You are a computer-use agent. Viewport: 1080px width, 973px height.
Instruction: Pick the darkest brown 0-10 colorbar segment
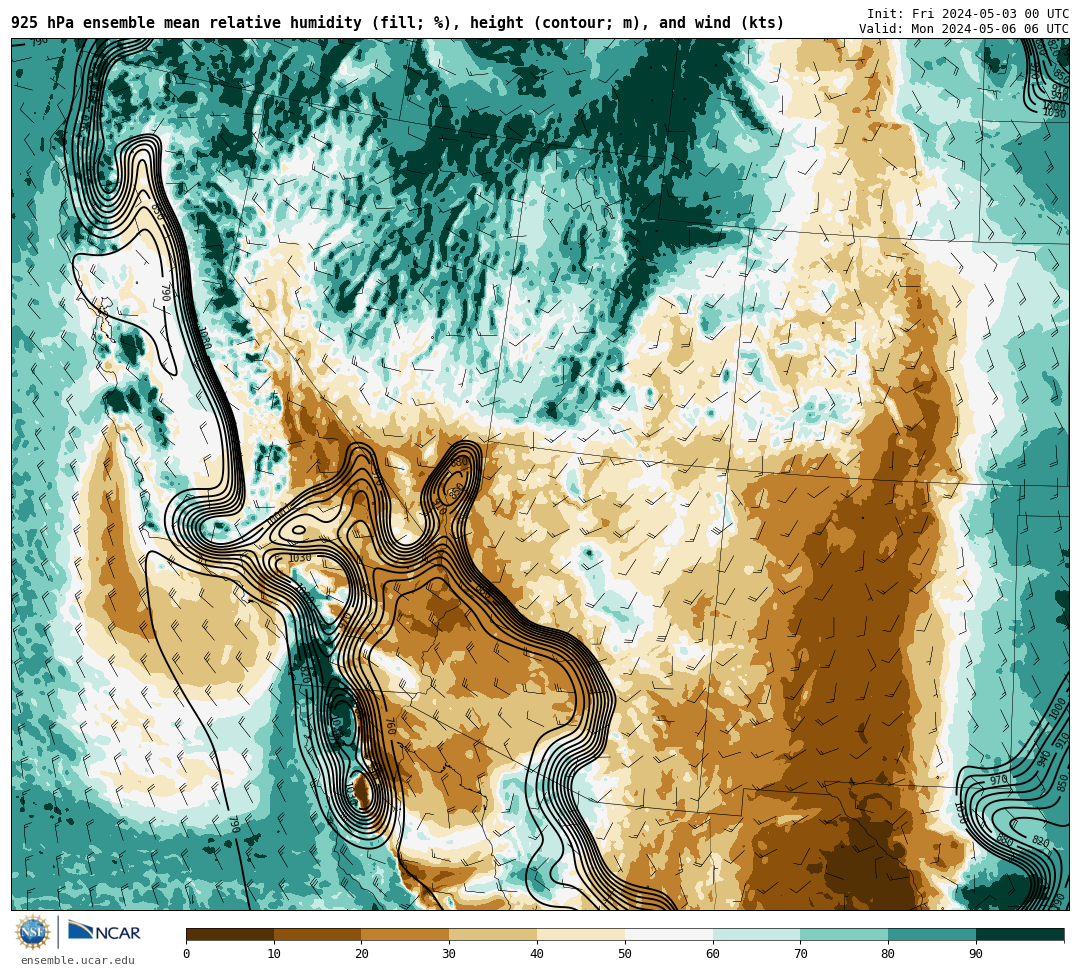click(230, 934)
